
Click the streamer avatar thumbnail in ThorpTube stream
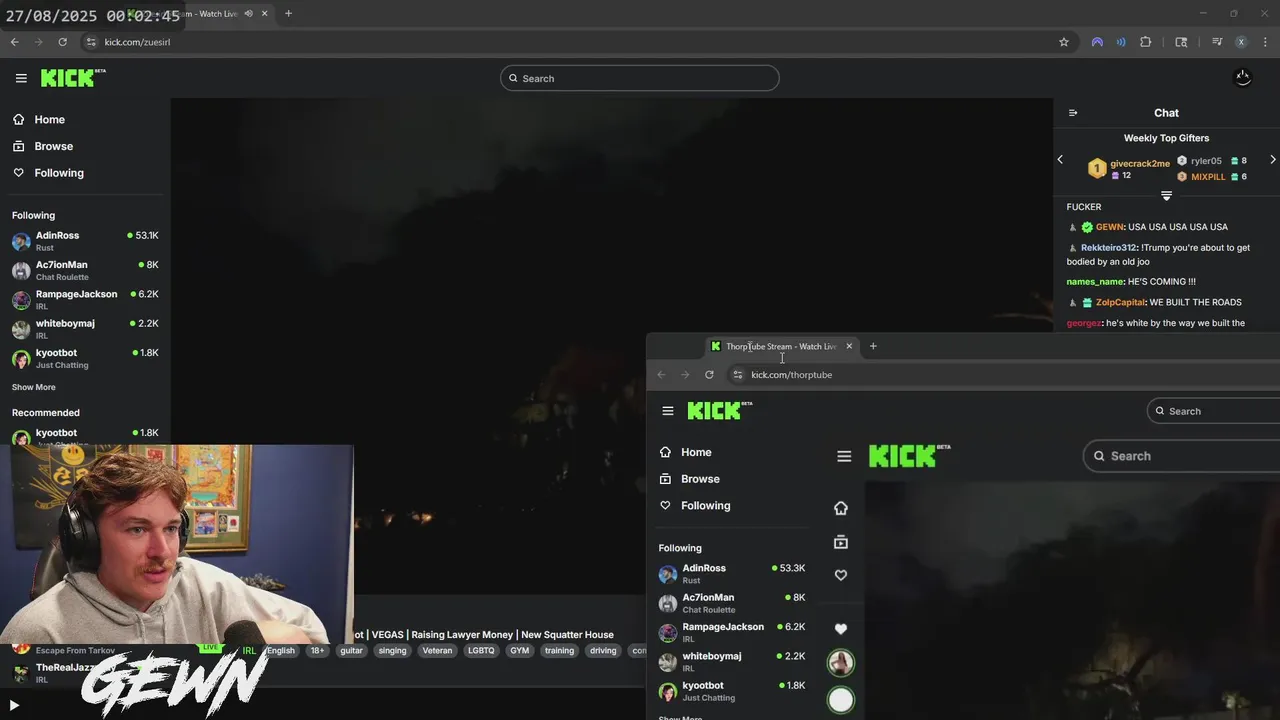[x=841, y=662]
